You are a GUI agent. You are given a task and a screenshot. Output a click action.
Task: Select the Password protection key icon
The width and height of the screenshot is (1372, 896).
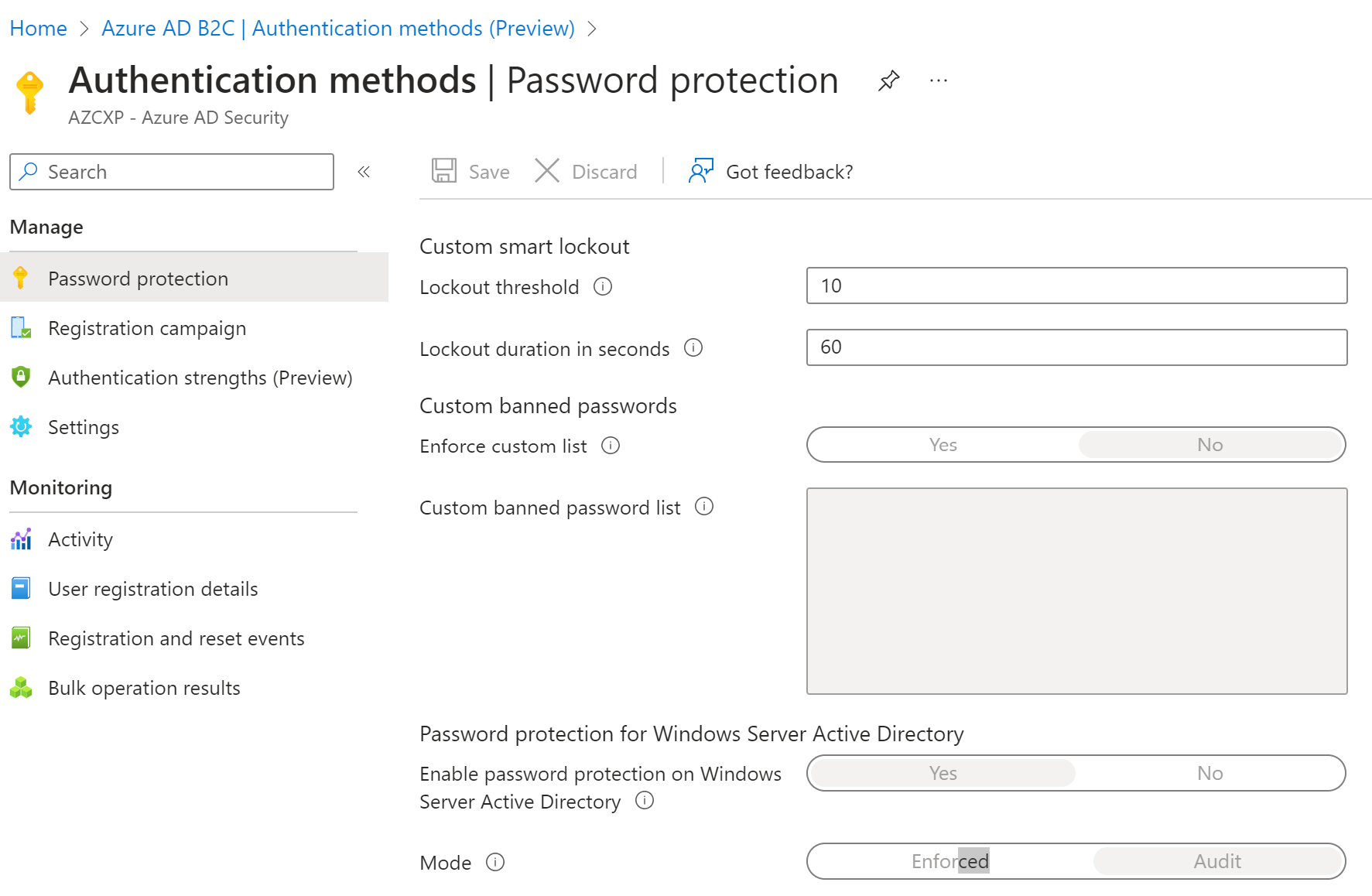click(21, 278)
